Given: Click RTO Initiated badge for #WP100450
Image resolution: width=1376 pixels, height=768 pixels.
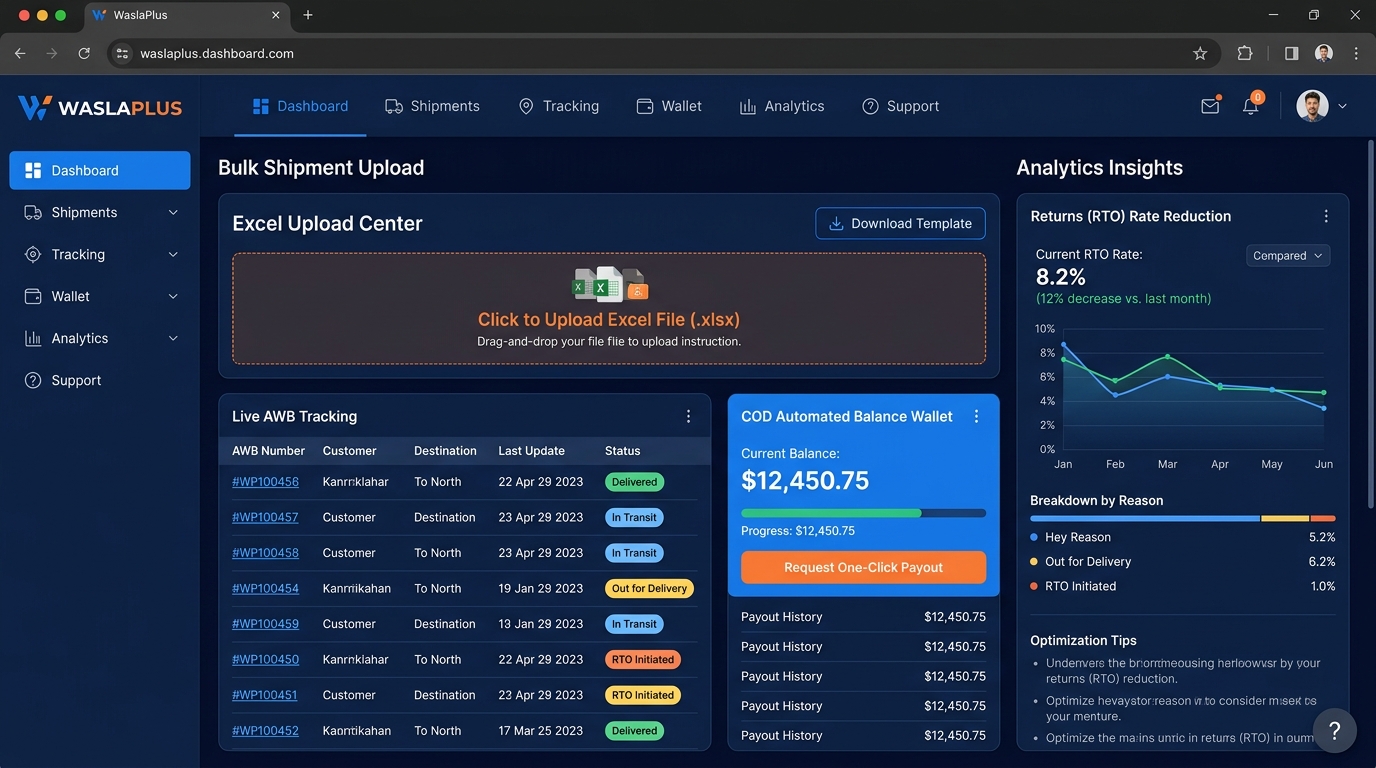Looking at the screenshot, I should pyautogui.click(x=643, y=660).
